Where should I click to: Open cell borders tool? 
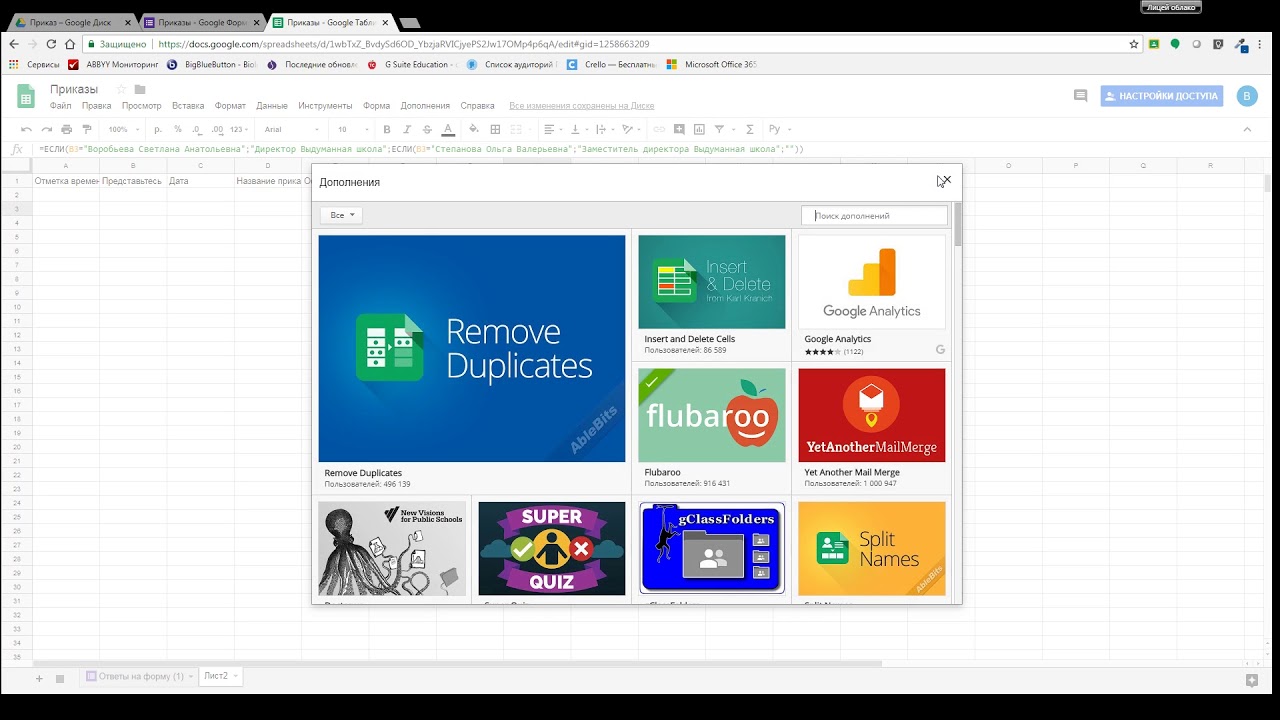tap(495, 129)
